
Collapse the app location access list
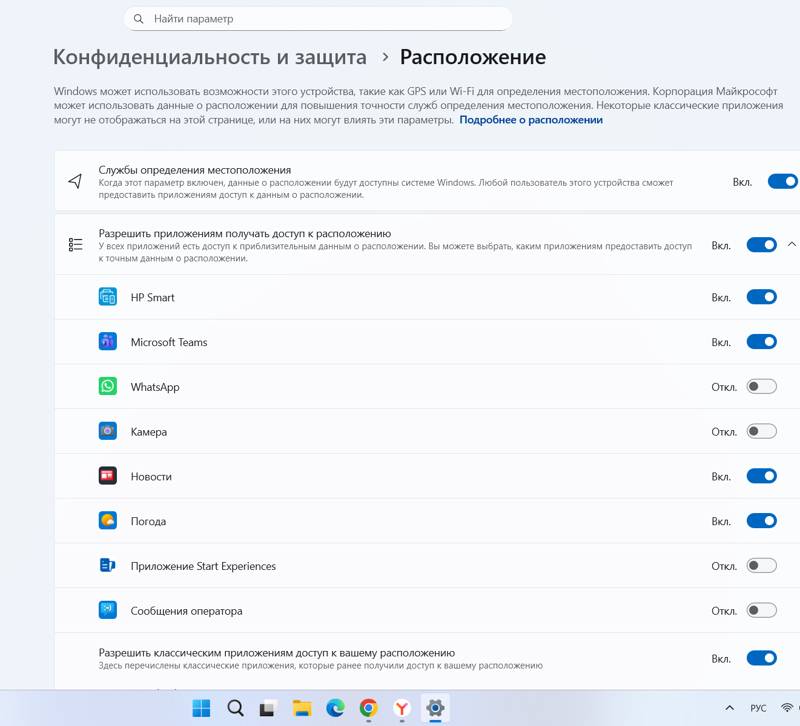pos(791,244)
